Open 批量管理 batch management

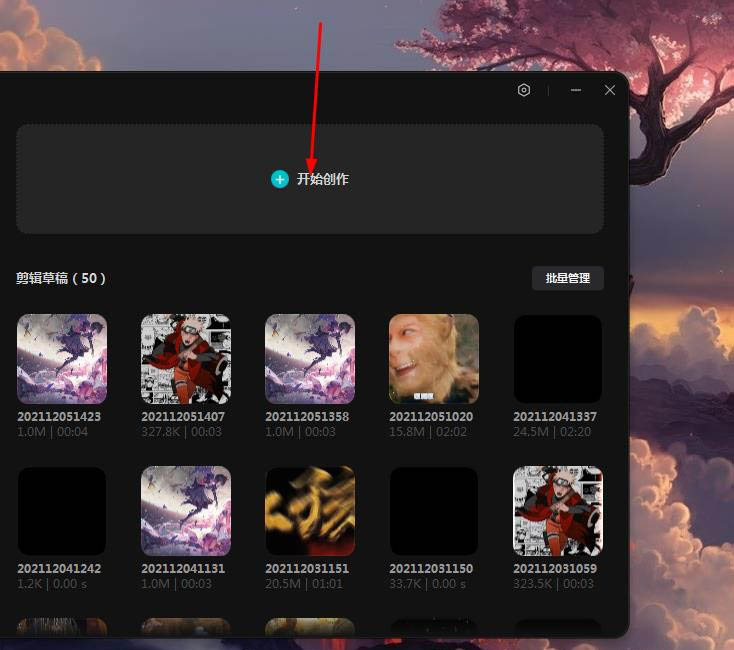pyautogui.click(x=568, y=278)
